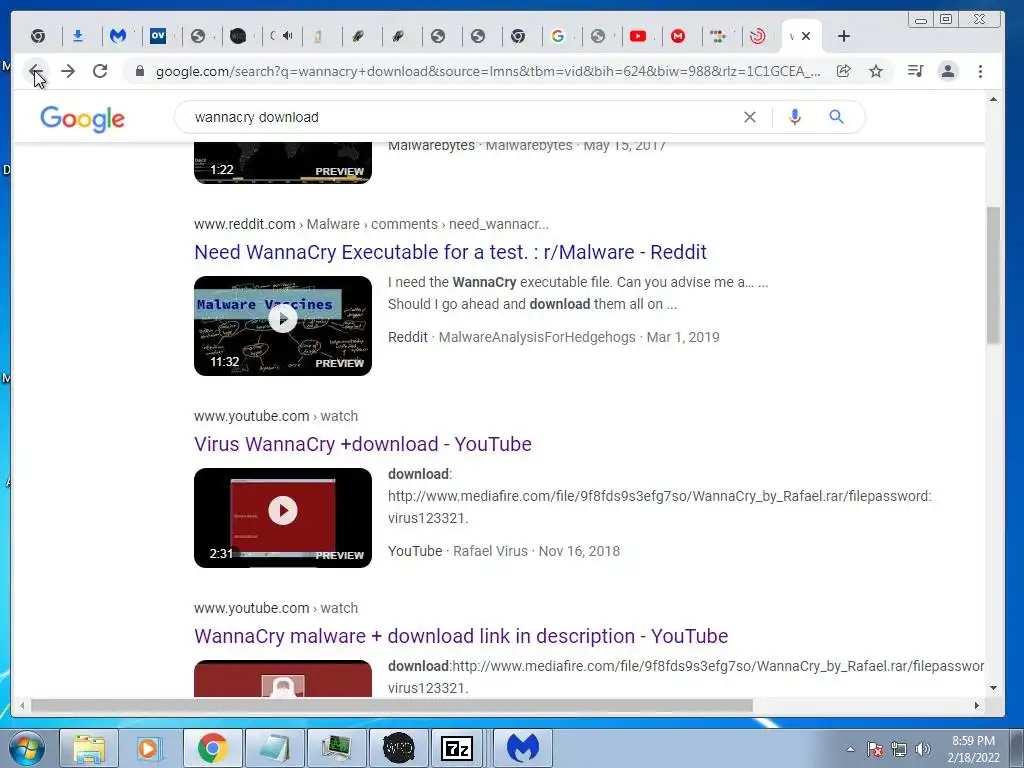The image size is (1024, 768).
Task: Switch to the Google tab
Action: coord(558,36)
